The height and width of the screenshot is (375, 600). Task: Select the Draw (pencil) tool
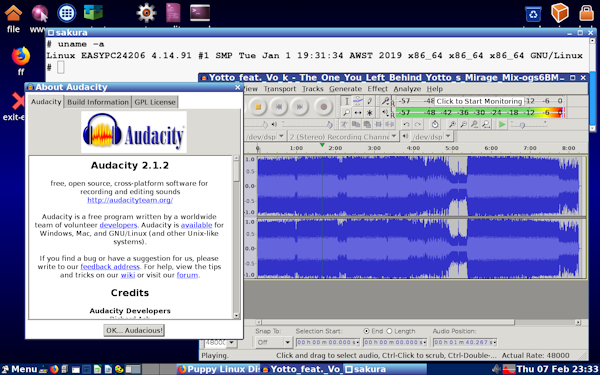coord(369,101)
